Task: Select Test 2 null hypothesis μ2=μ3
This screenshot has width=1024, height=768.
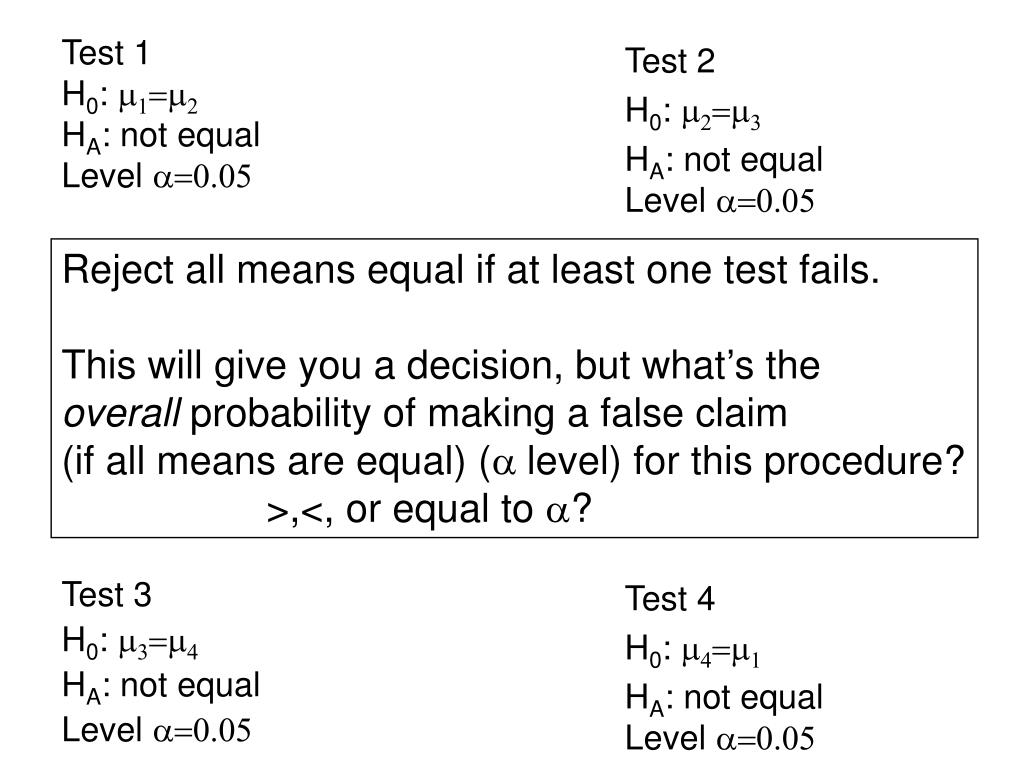Action: tap(693, 113)
